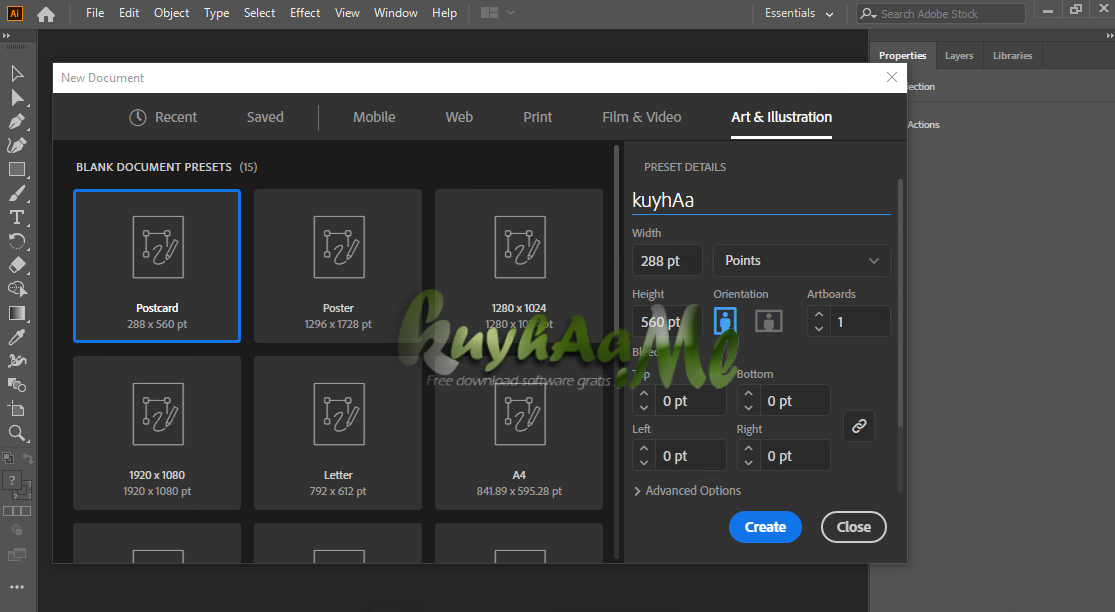Select the Curvature tool
Viewport: 1115px width, 612px height.
tap(17, 146)
